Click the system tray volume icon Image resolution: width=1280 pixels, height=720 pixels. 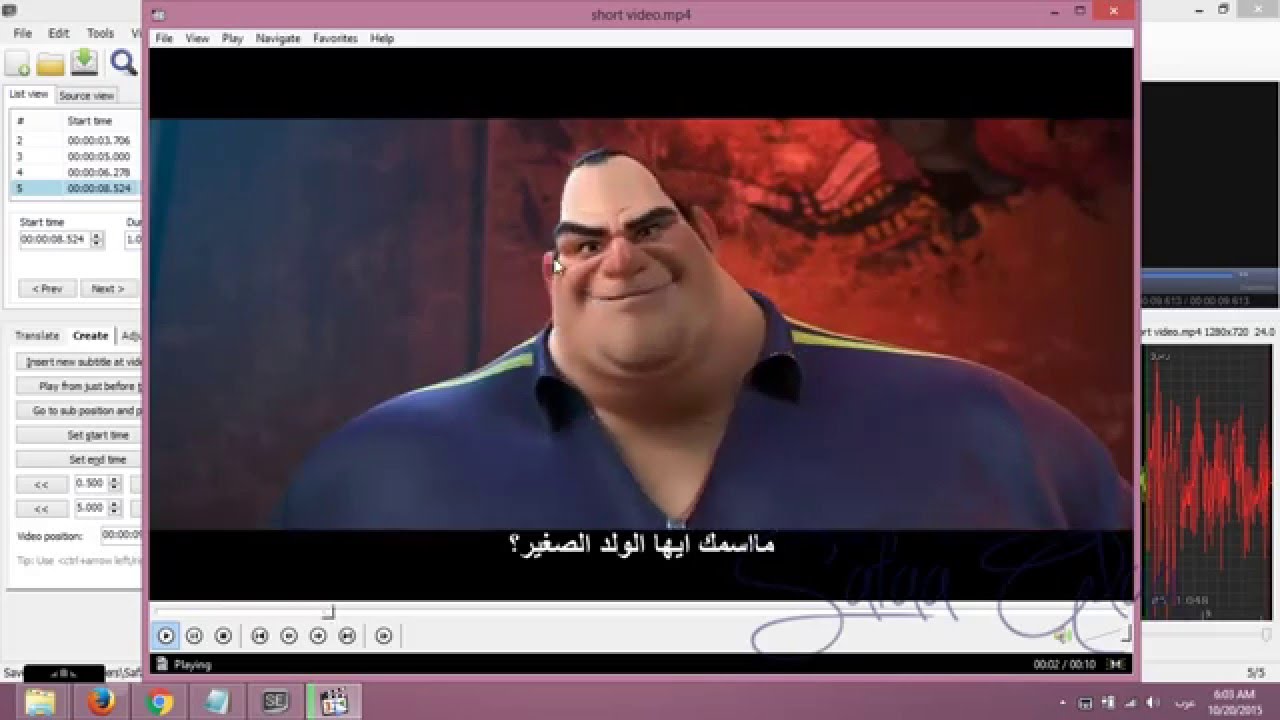click(1153, 702)
